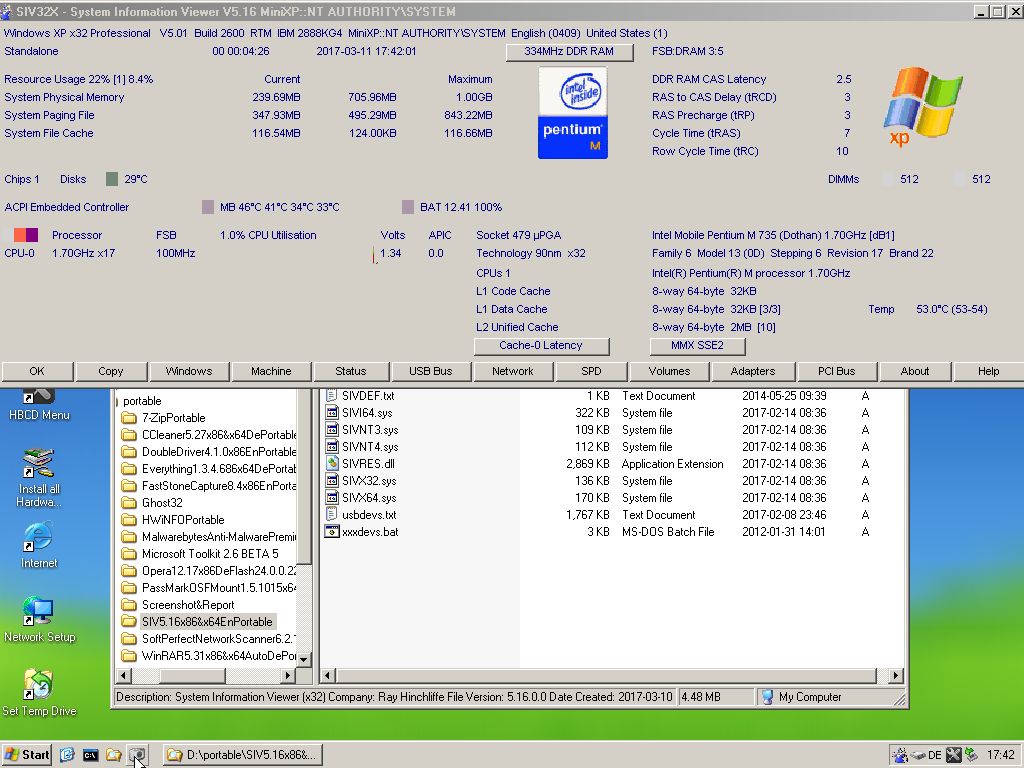
Task: Click the red and purple Processor color indicator
Action: point(26,235)
